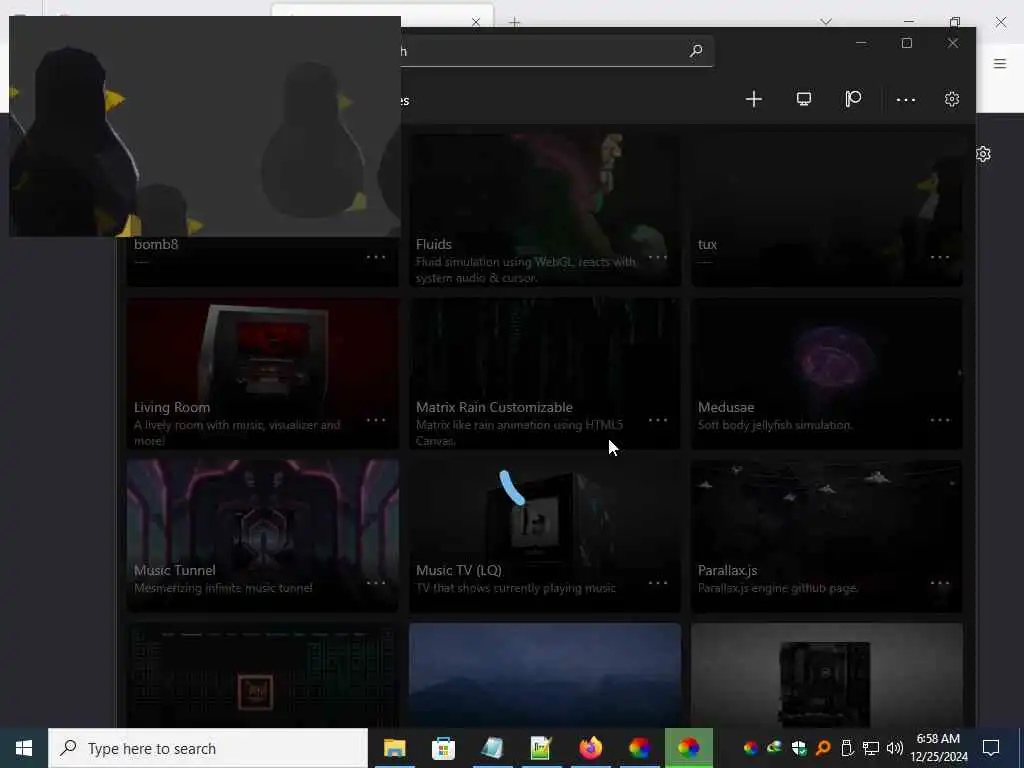Open the monitor control panel icon

click(x=804, y=99)
